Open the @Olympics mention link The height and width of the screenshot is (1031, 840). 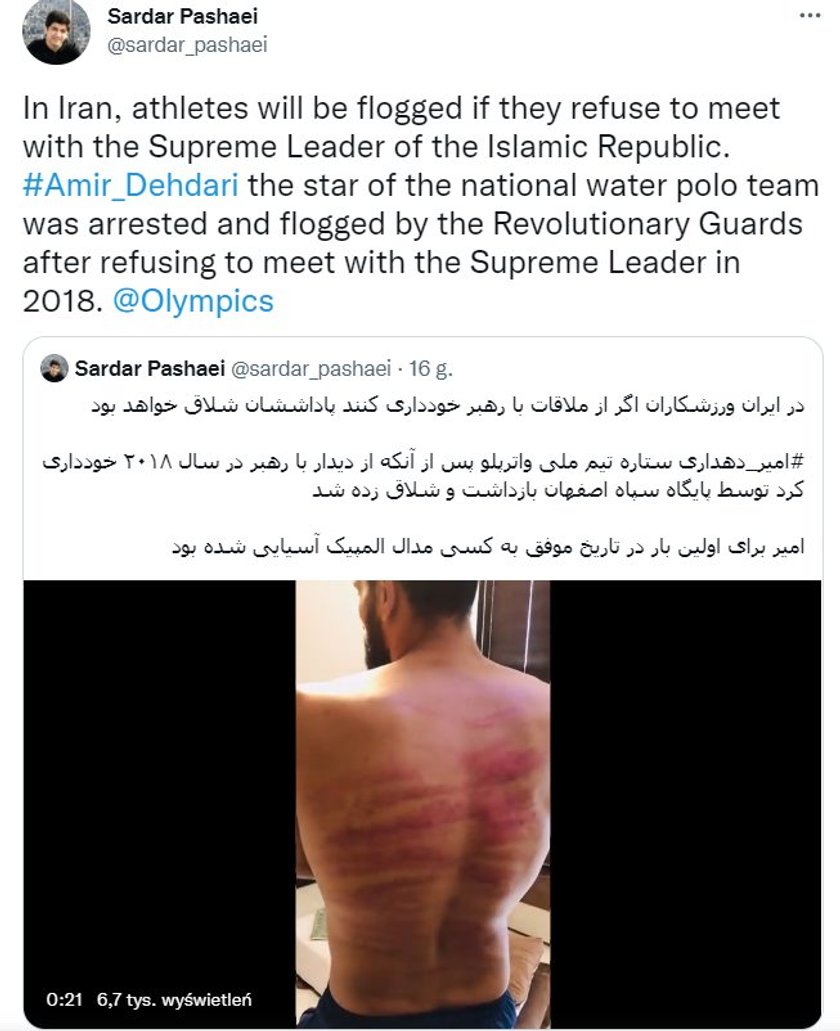[193, 300]
